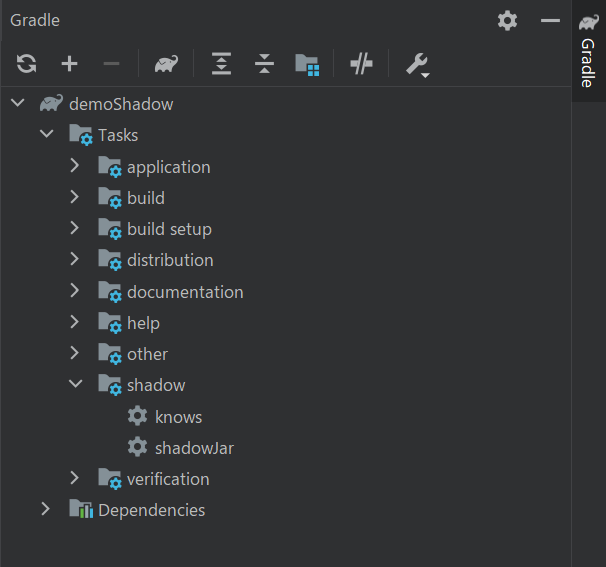This screenshot has width=606, height=567.
Task: Expand the build setup group
Action: click(75, 228)
